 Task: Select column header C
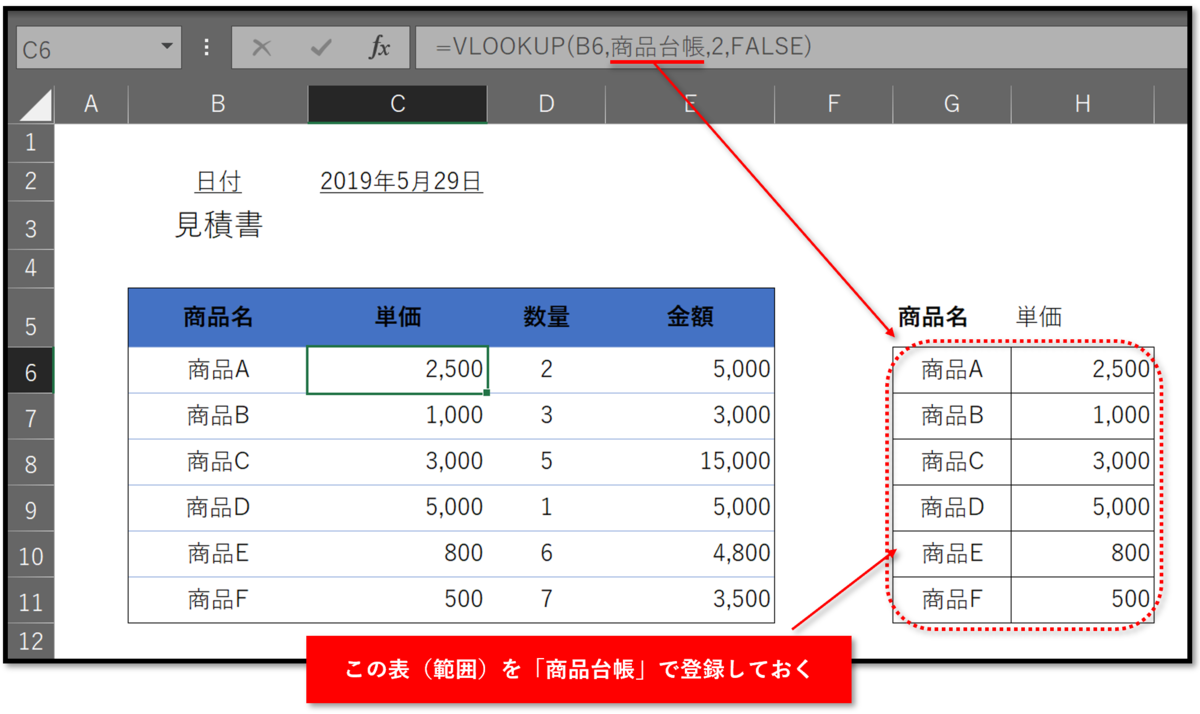point(397,103)
